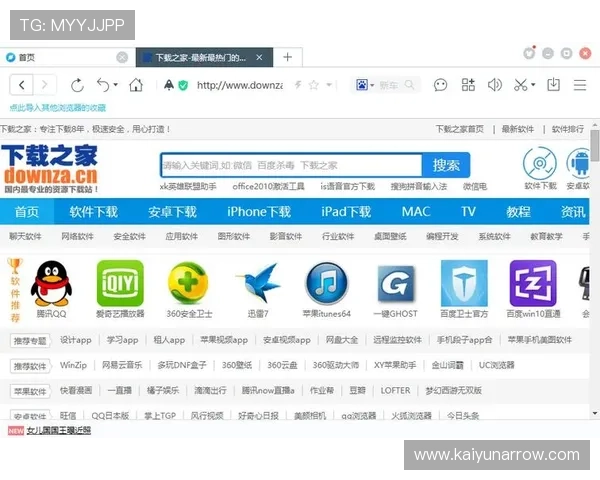The image size is (600, 480).
Task: Open the browser home page icon
Action: click(x=136, y=85)
